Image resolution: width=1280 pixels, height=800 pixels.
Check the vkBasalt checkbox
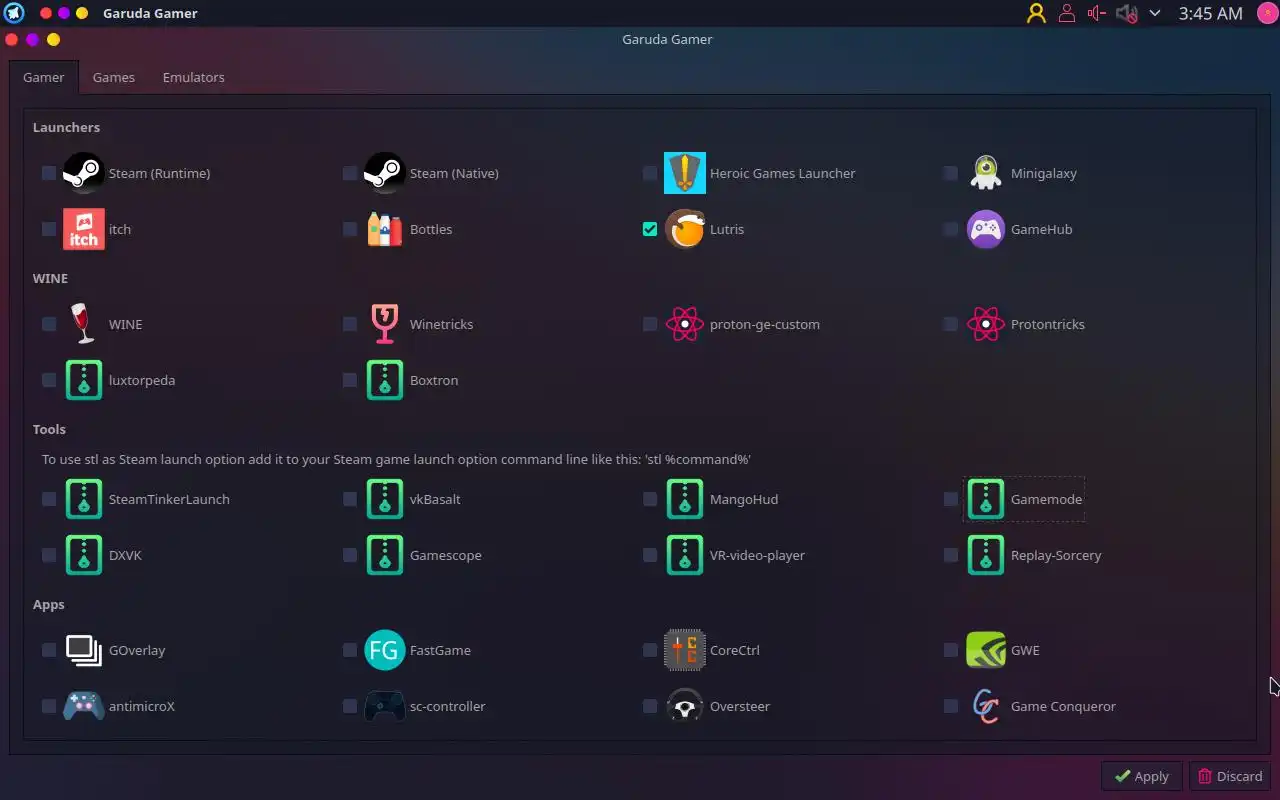coord(350,499)
